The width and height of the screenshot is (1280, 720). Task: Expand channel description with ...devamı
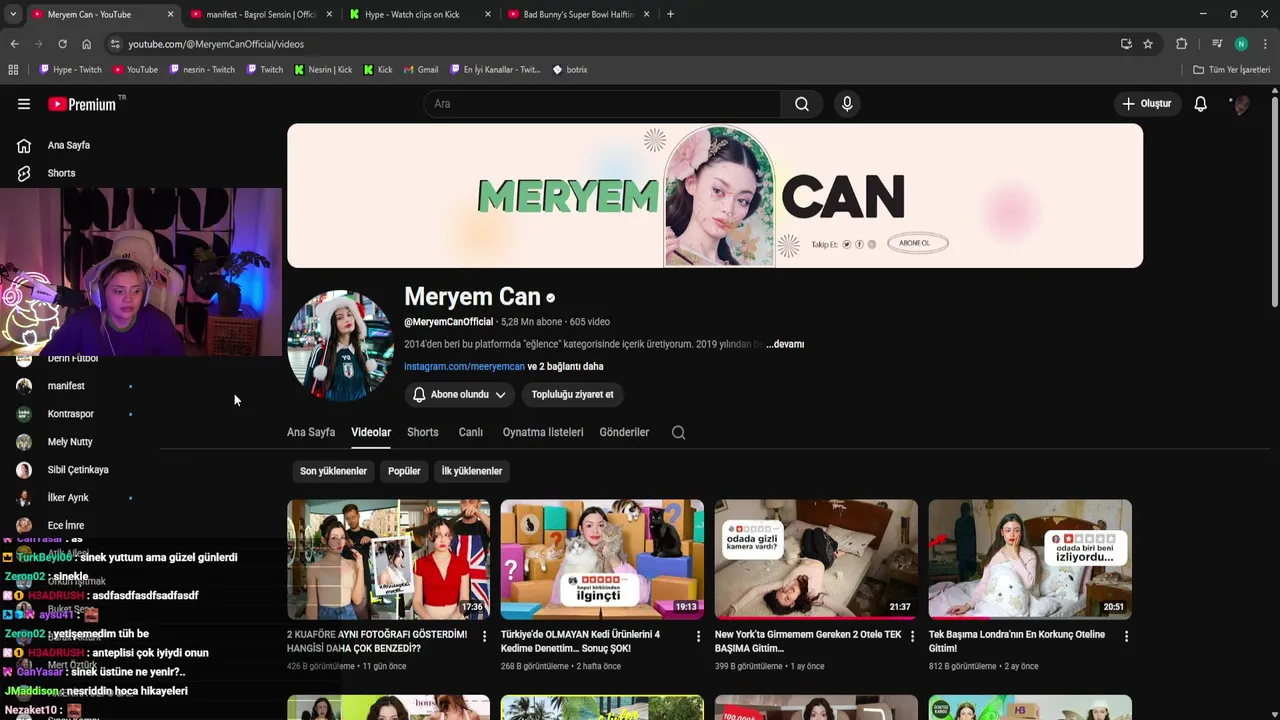click(x=785, y=344)
